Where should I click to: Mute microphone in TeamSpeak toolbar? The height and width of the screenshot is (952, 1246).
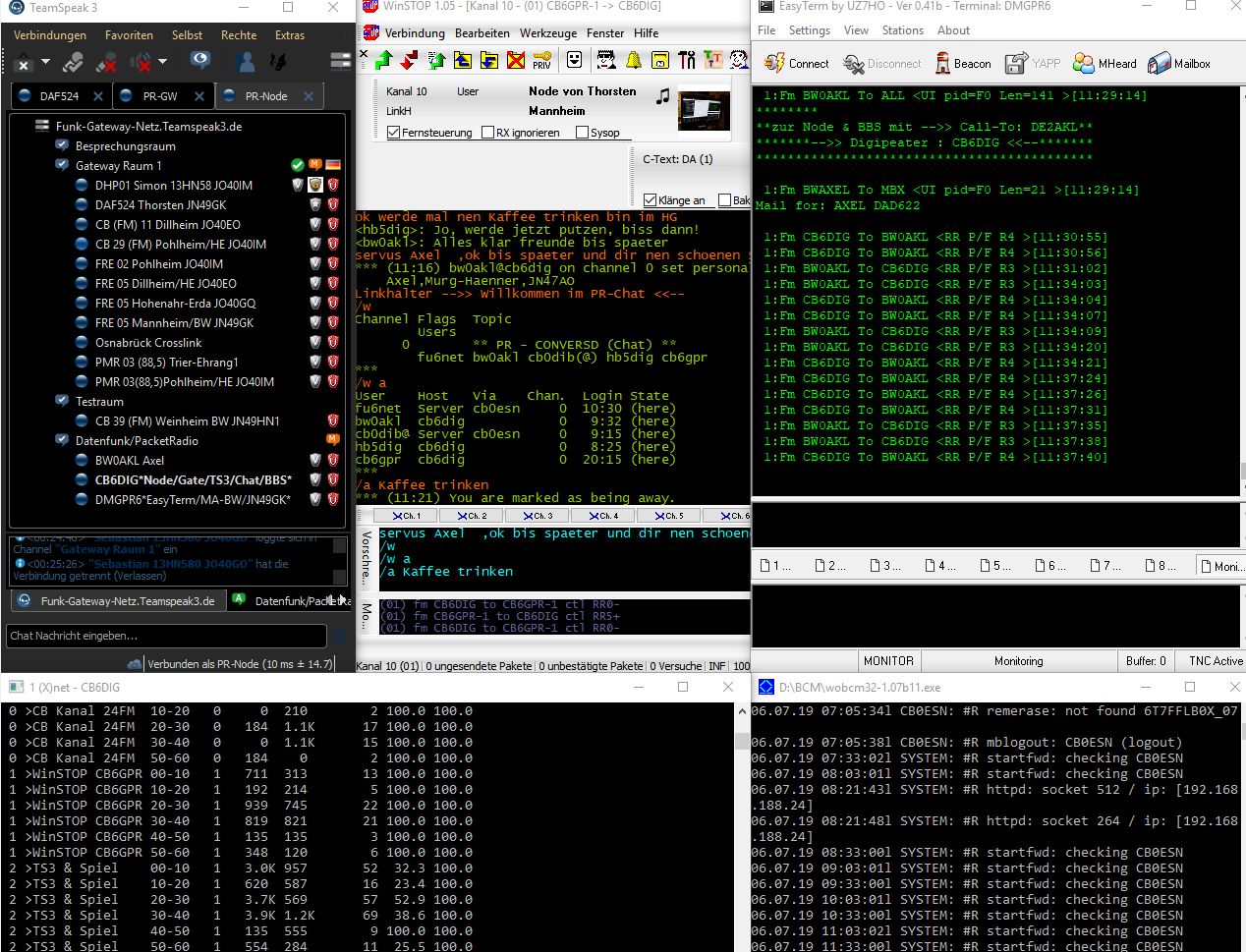pos(106,63)
